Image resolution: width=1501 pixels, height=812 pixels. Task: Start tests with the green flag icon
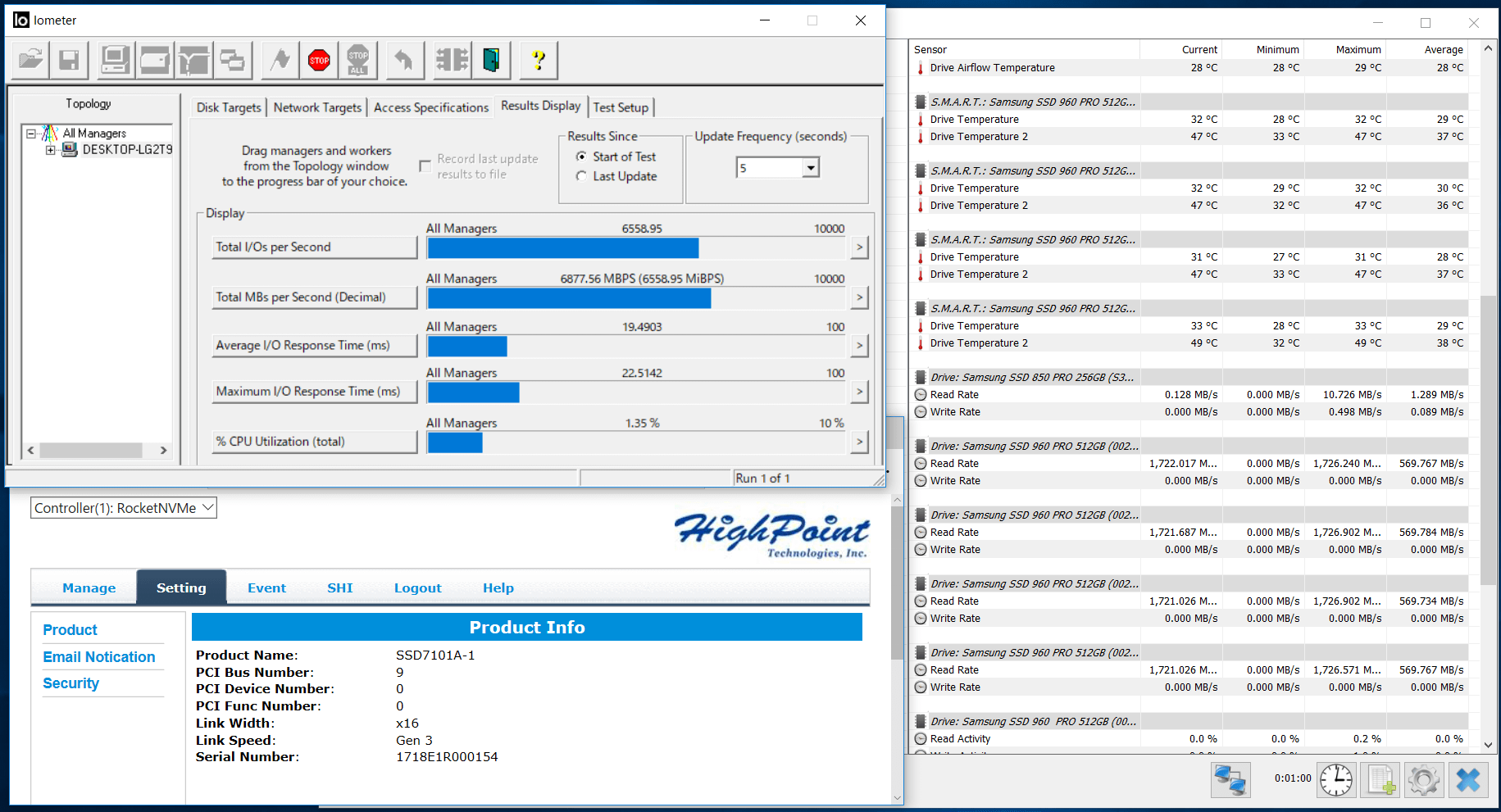280,60
